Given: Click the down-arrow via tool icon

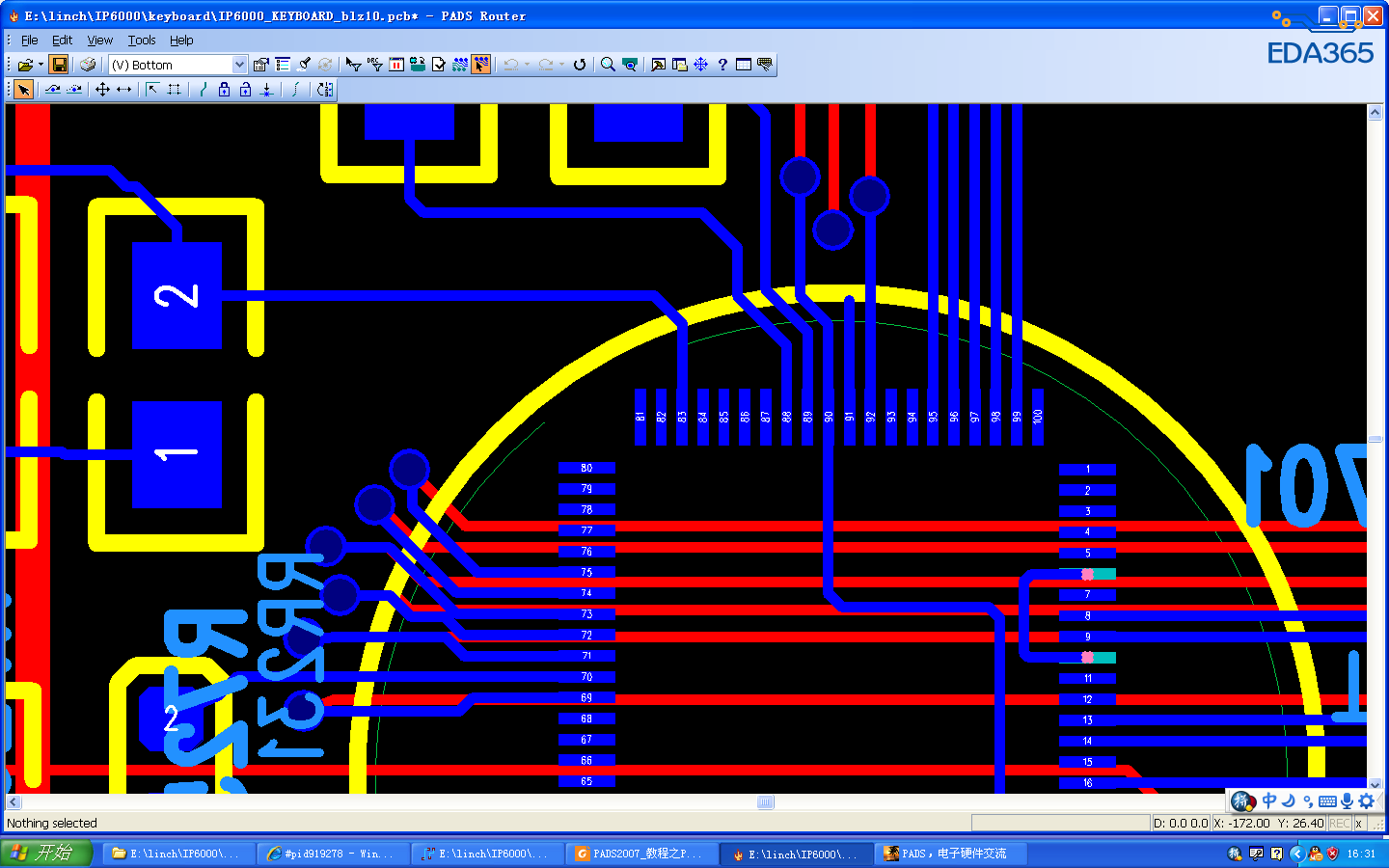Looking at the screenshot, I should click(x=266, y=90).
